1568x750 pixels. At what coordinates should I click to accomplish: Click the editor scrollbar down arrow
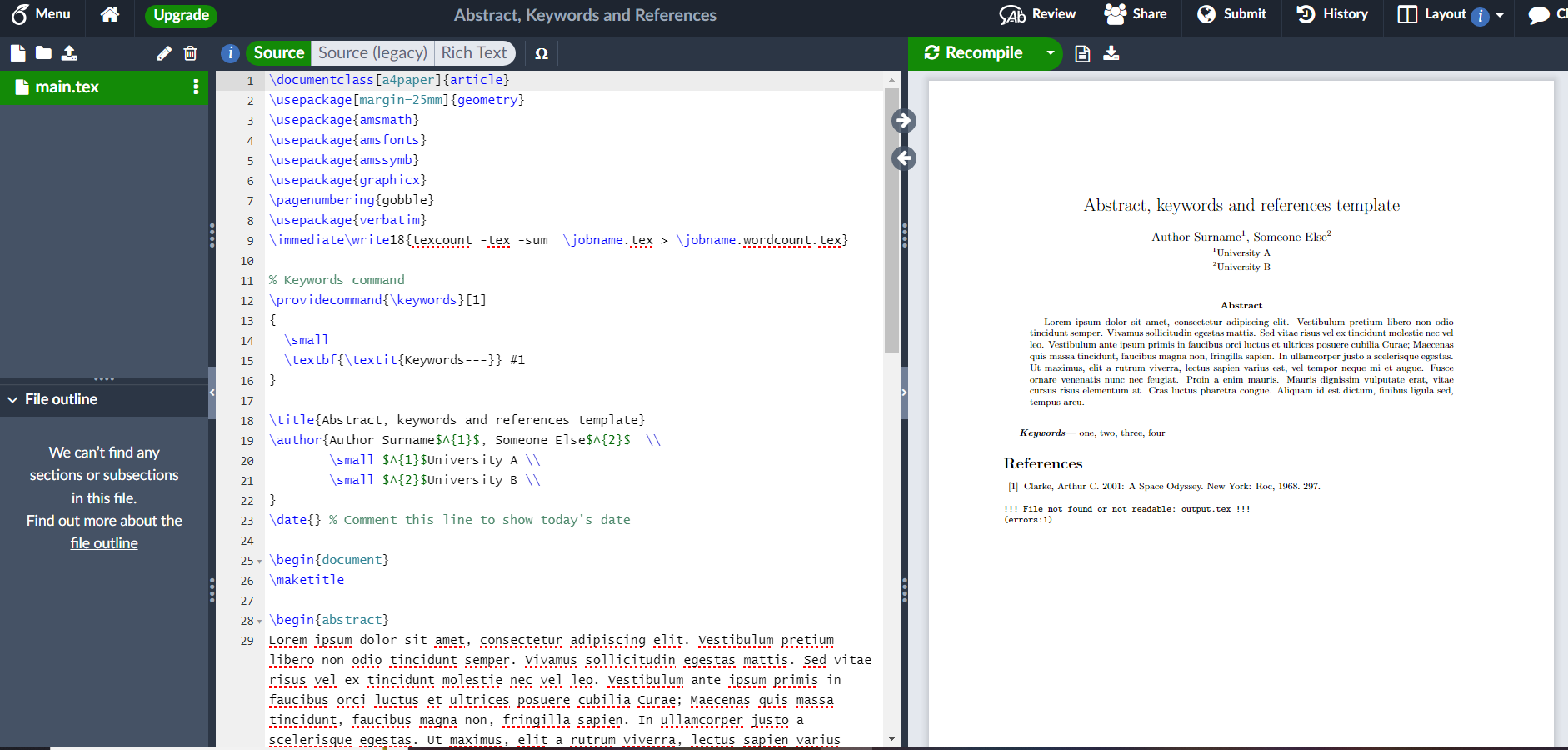pyautogui.click(x=891, y=738)
